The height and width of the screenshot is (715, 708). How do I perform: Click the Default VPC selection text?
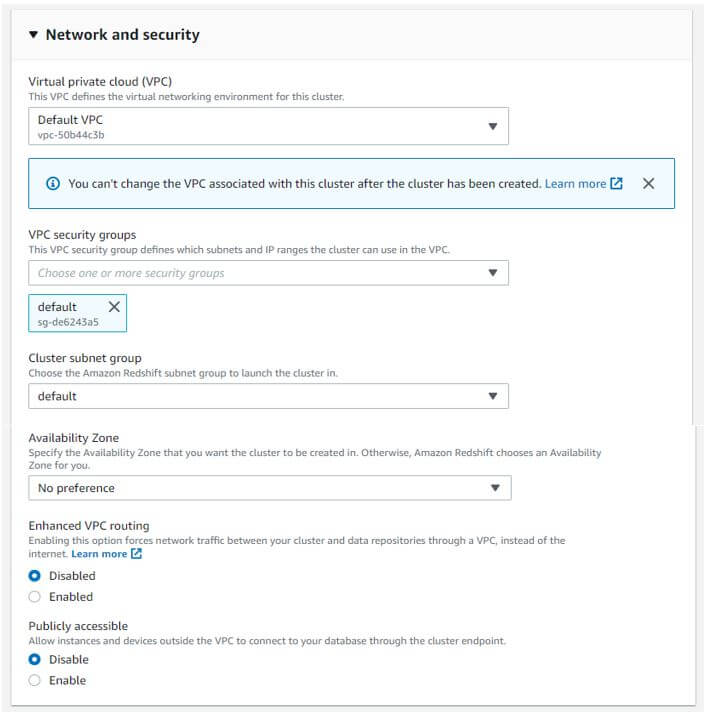tap(70, 120)
